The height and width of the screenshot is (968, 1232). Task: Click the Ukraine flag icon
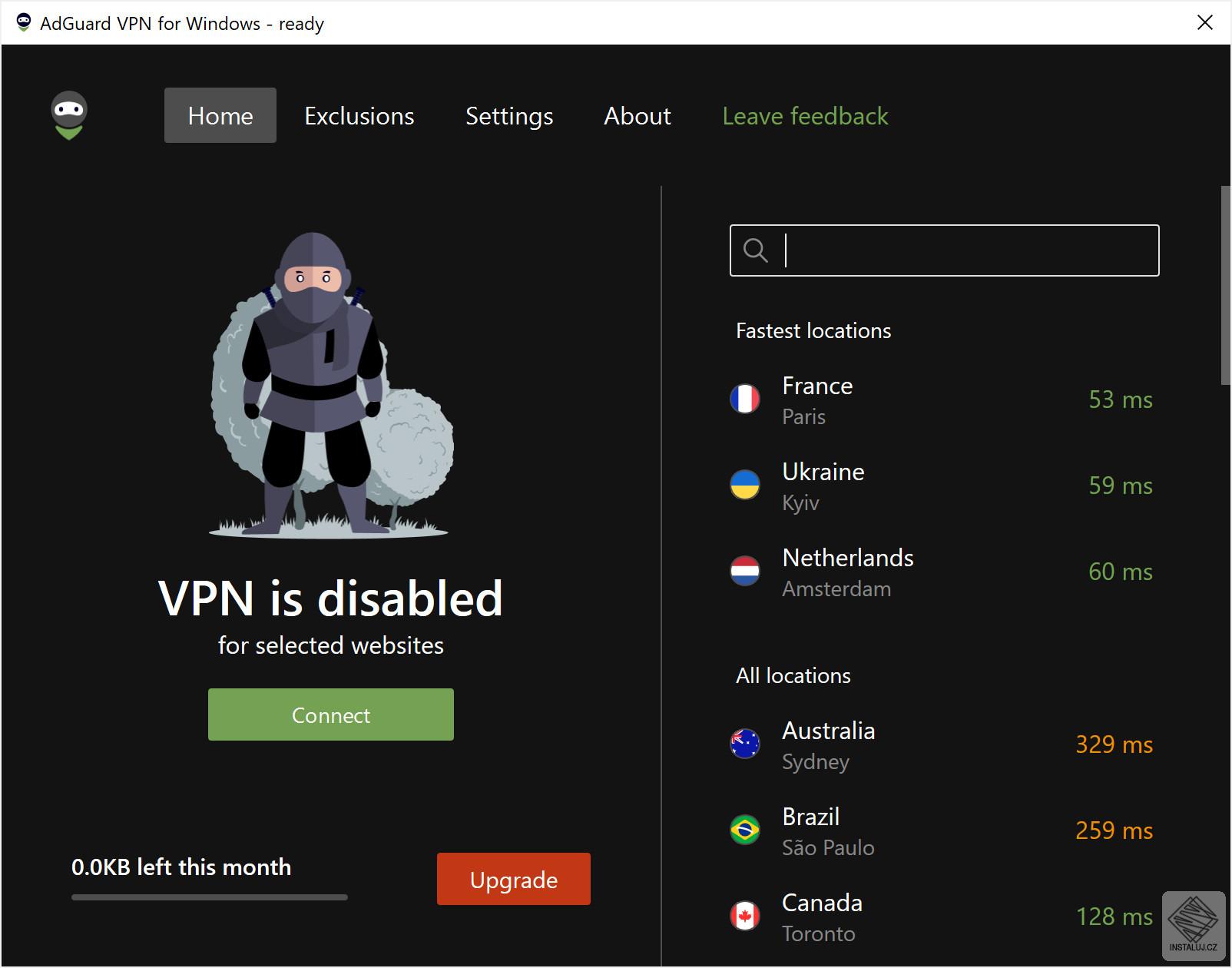pos(745,486)
